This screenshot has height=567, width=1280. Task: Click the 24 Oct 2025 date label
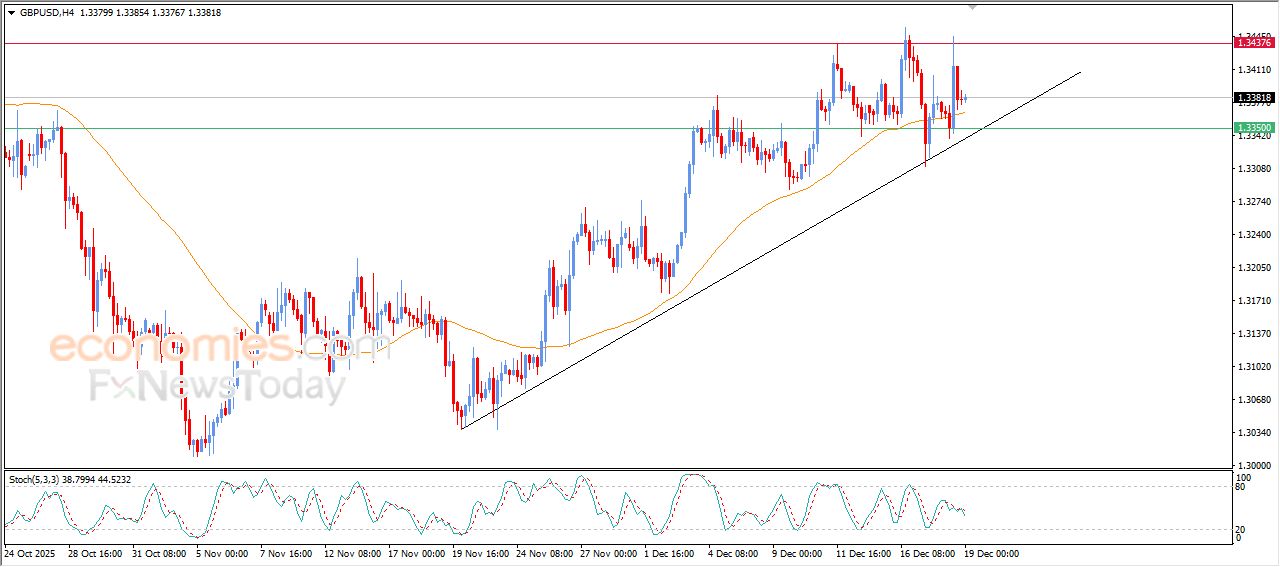[x=30, y=553]
